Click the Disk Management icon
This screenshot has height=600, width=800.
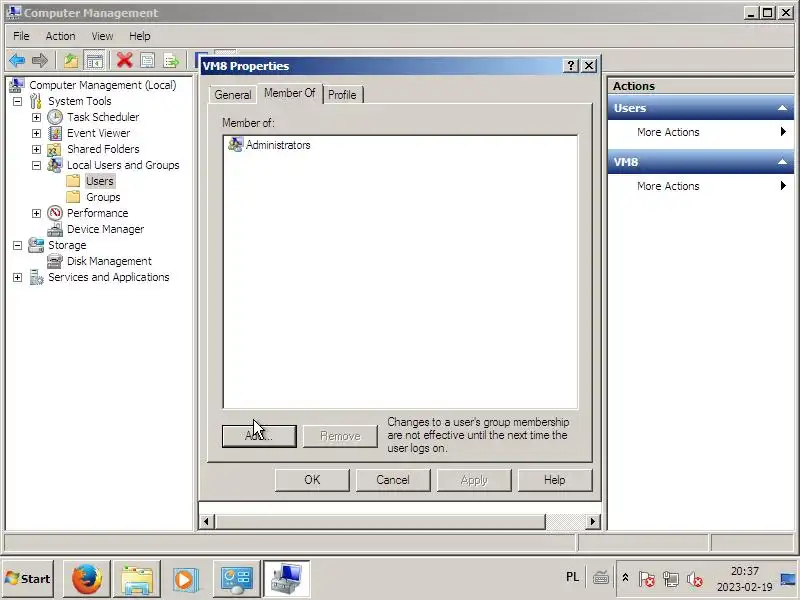pyautogui.click(x=55, y=261)
